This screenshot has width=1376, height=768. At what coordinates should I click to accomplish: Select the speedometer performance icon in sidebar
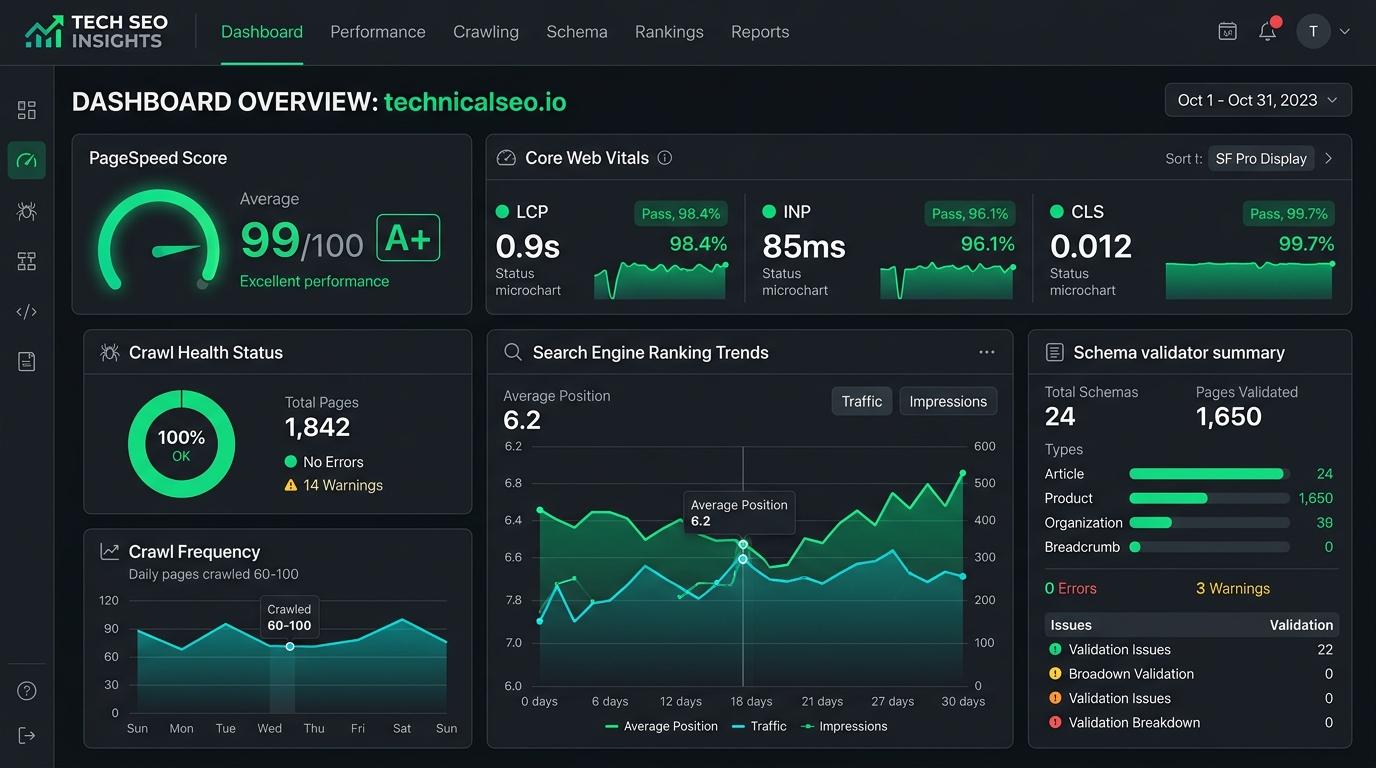[27, 160]
